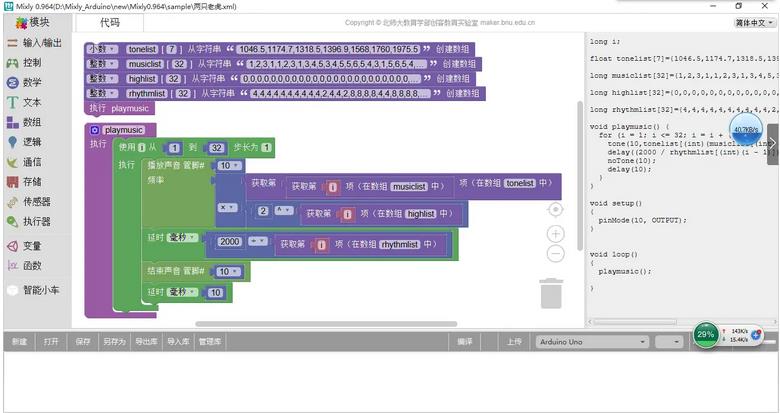Click the loop end value 32 field
Screen dimensions: 780x413
[216, 148]
